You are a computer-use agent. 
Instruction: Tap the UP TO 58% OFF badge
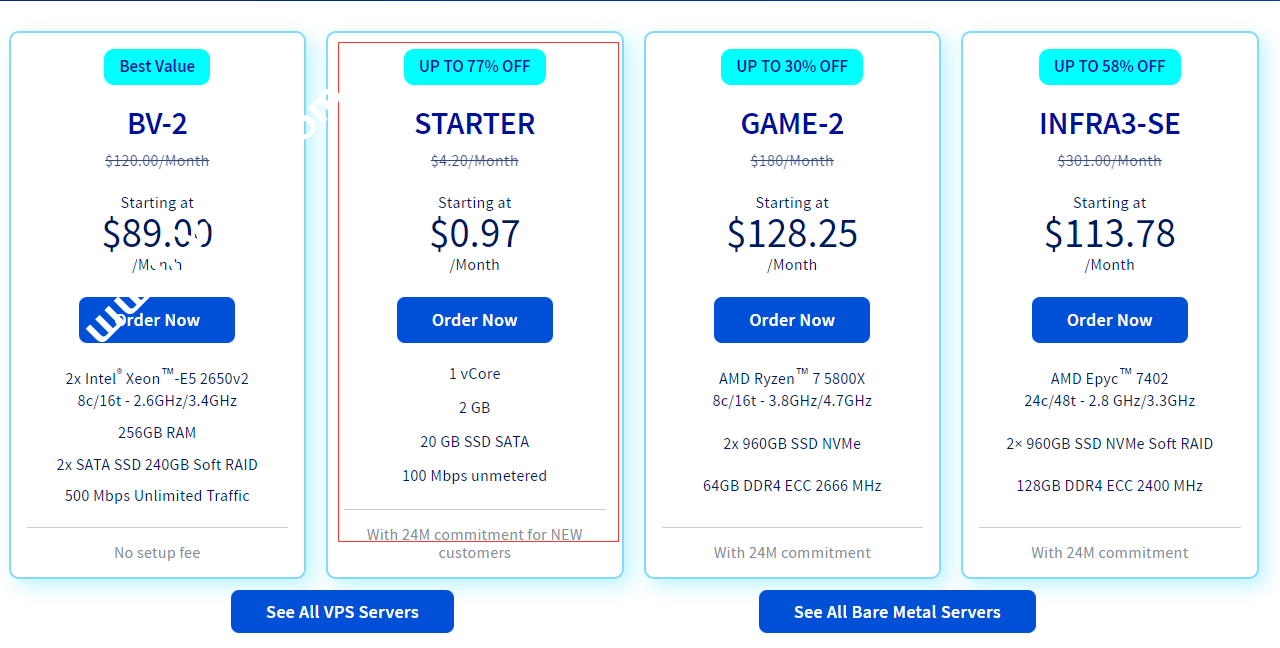1109,67
